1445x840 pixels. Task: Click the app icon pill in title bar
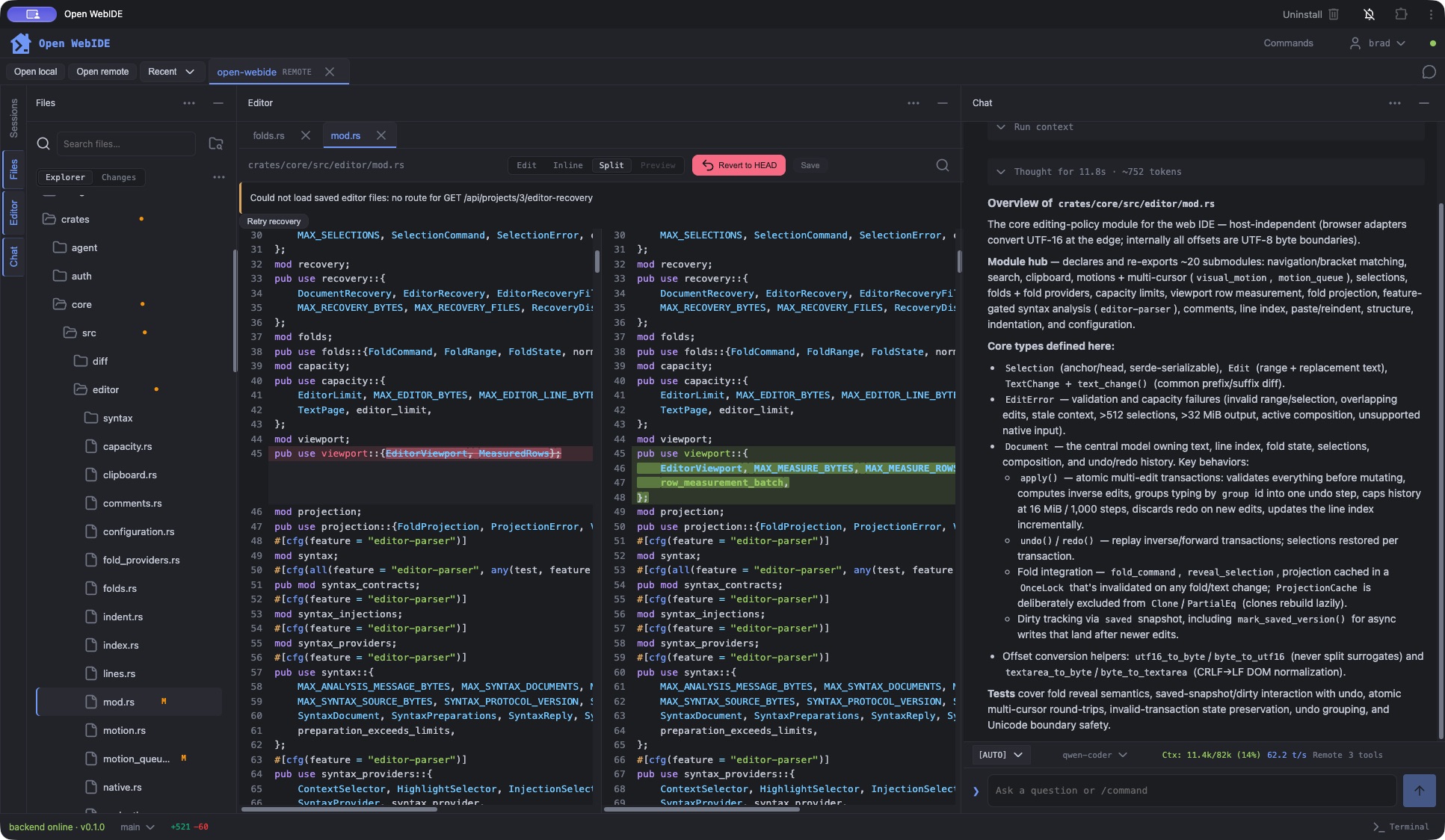pyautogui.click(x=32, y=14)
